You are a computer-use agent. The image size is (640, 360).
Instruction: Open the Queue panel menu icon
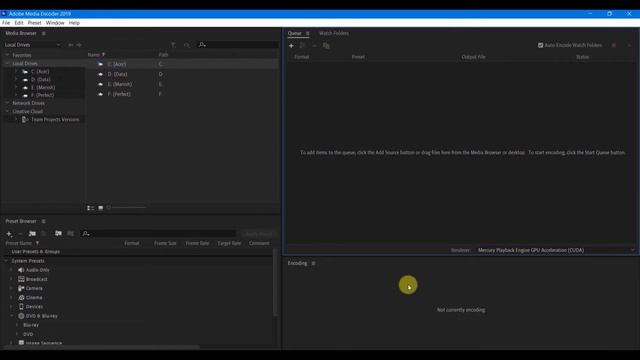pos(308,33)
